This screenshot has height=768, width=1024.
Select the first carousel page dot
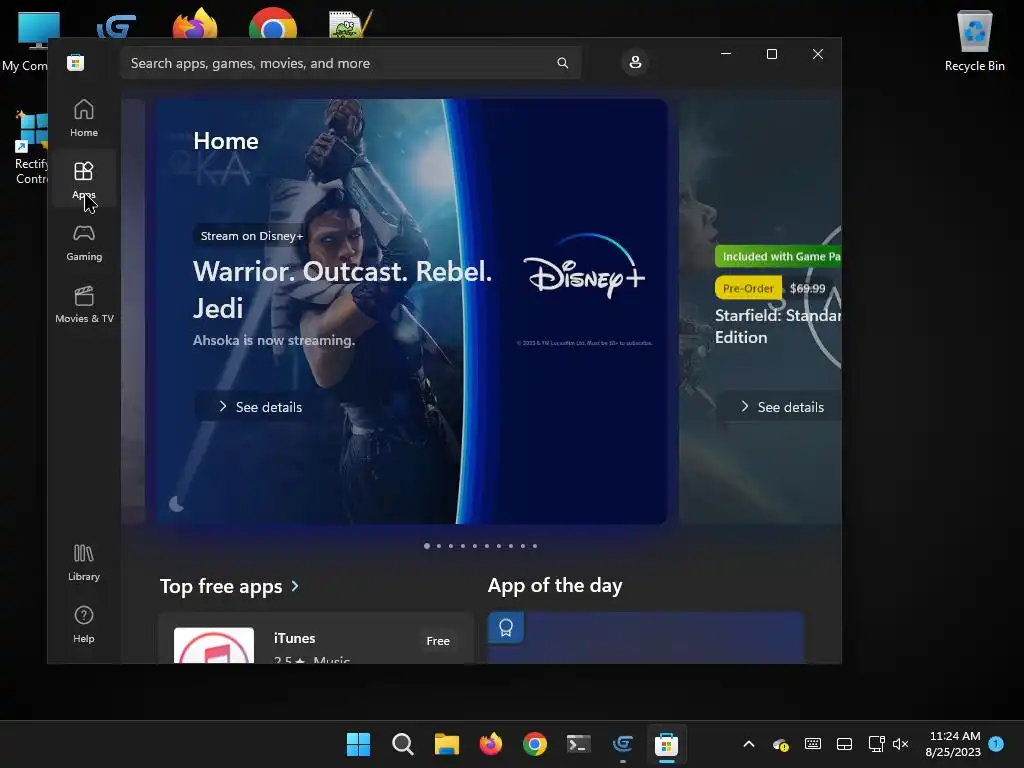(427, 546)
